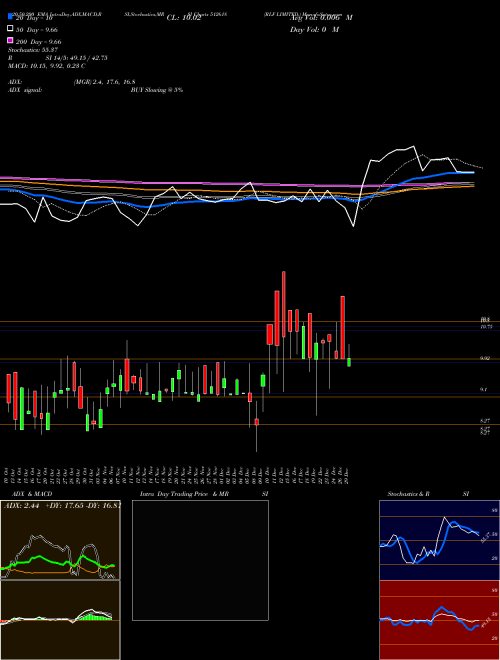Click the 20 Day - 10 legend label
Image resolution: width=500 pixels, height=660 pixels.
click(35, 18)
